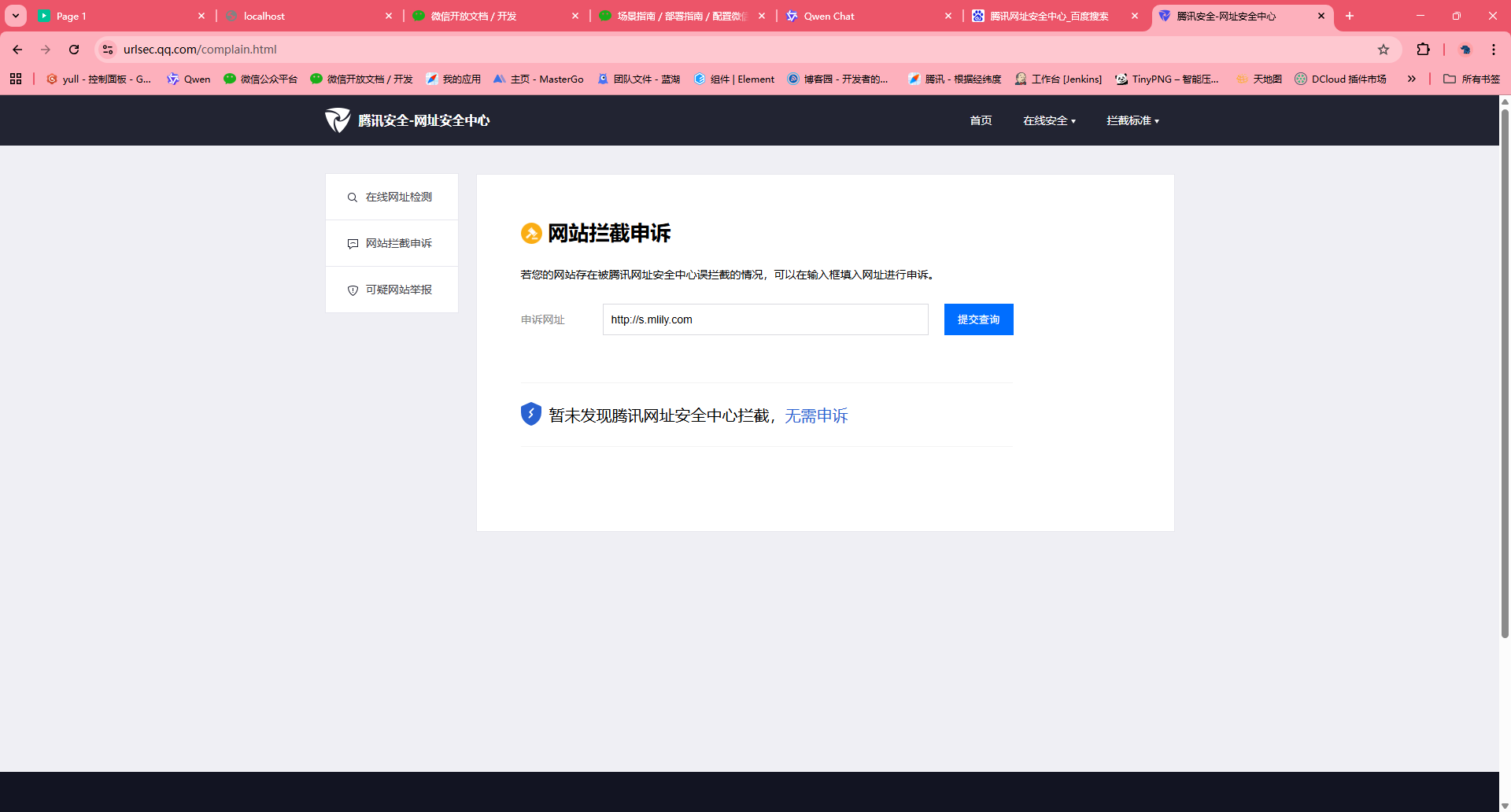The image size is (1511, 812).
Task: Open a new browser tab
Action: [x=1350, y=16]
